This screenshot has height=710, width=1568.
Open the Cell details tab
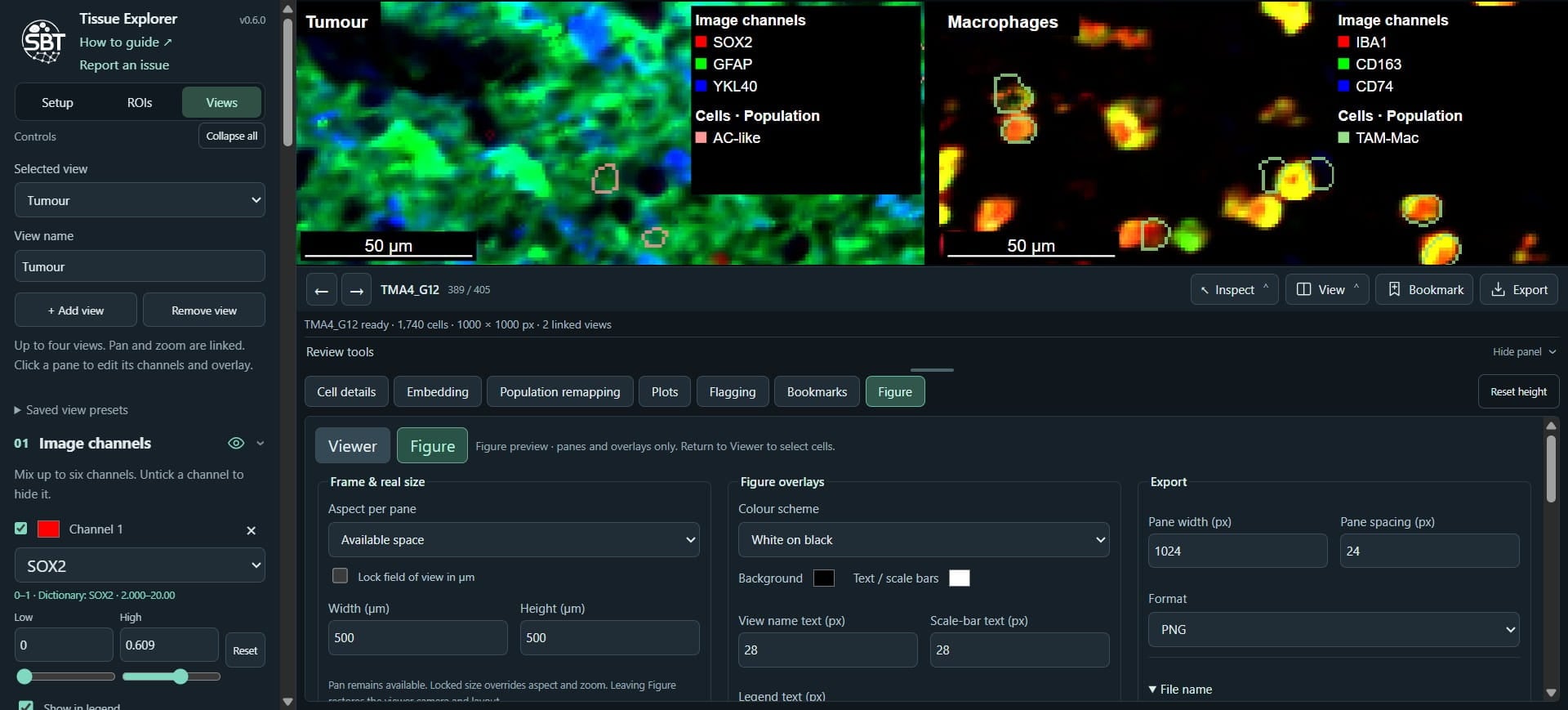click(346, 391)
